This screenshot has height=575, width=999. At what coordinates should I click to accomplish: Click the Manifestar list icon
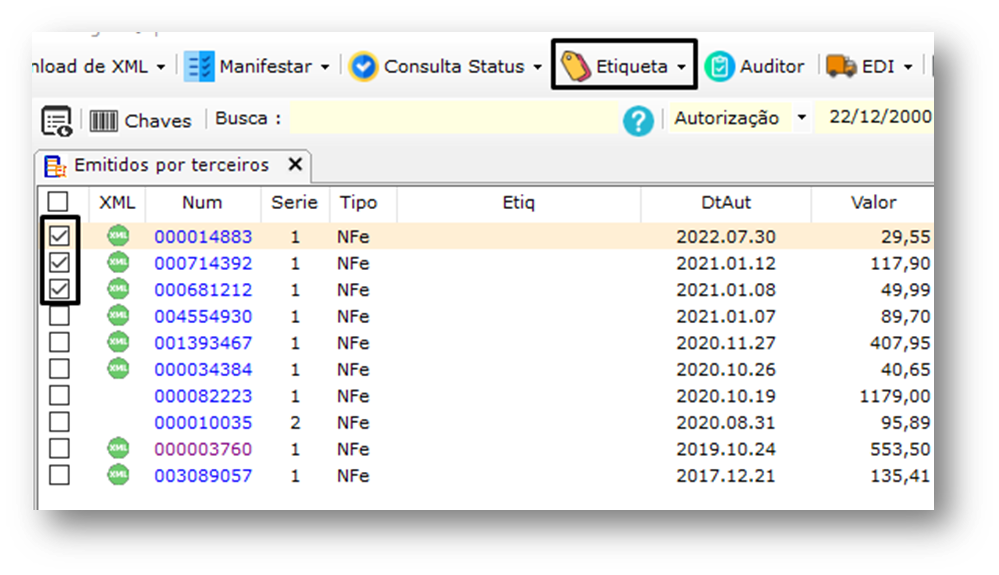[199, 66]
